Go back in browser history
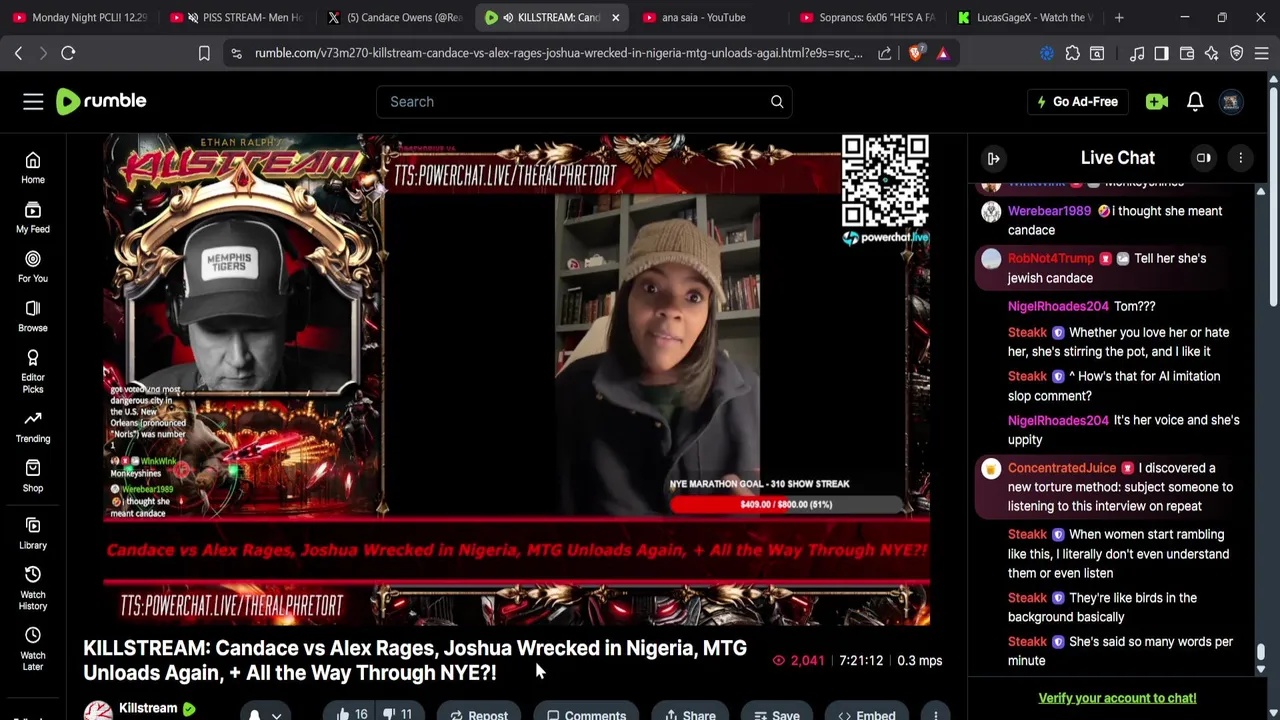This screenshot has height=720, width=1280. [18, 53]
